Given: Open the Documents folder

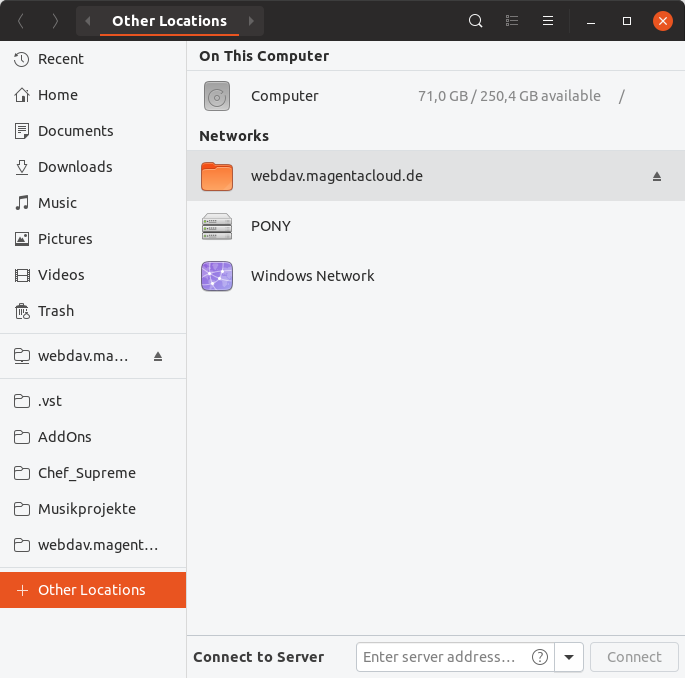Looking at the screenshot, I should (x=93, y=131).
